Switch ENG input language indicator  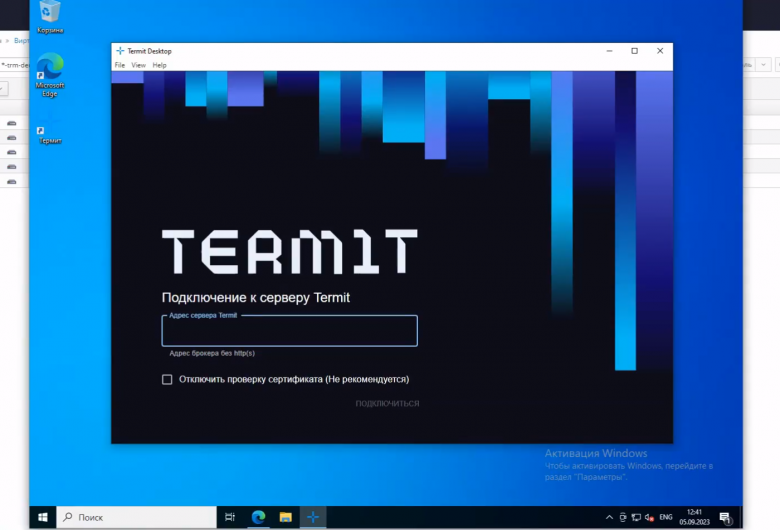(x=665, y=517)
